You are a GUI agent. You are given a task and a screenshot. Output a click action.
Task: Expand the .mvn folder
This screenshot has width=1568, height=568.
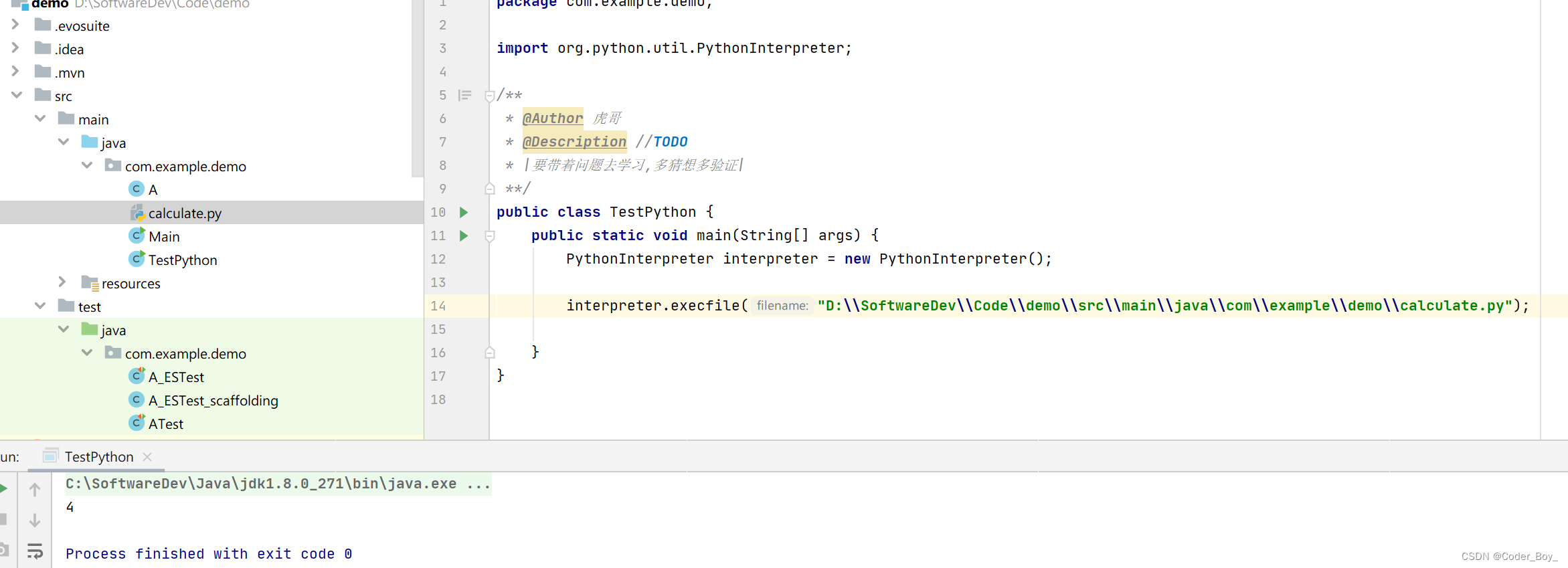point(15,72)
